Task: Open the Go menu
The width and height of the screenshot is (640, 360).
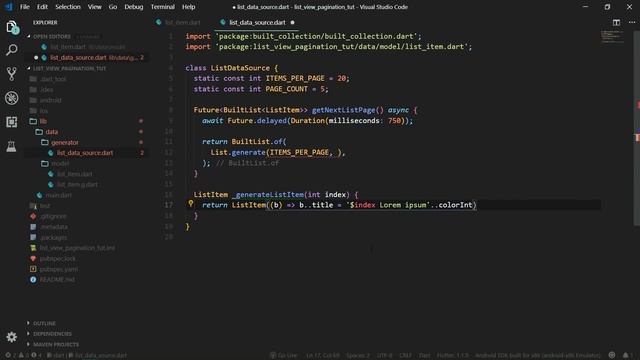Action: coord(113,7)
